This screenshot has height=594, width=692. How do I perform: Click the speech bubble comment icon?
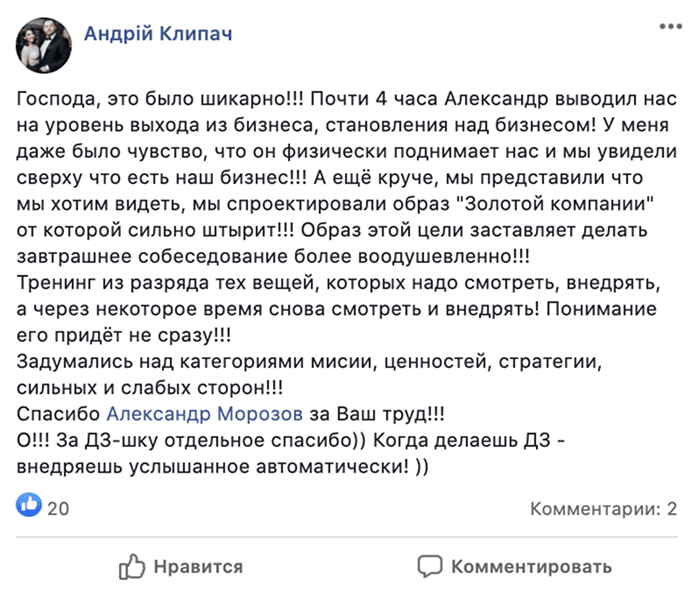coord(429,566)
